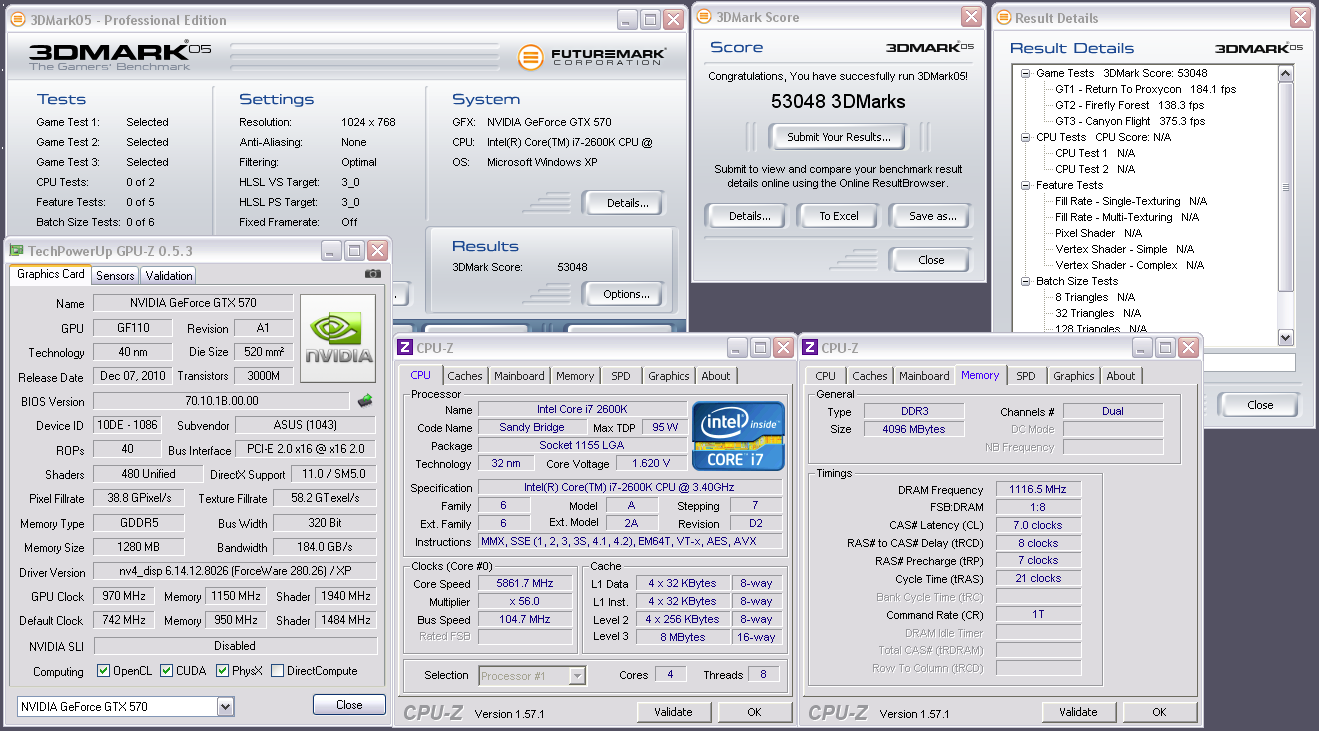Open About tab in left CPU-Z window

click(x=715, y=376)
